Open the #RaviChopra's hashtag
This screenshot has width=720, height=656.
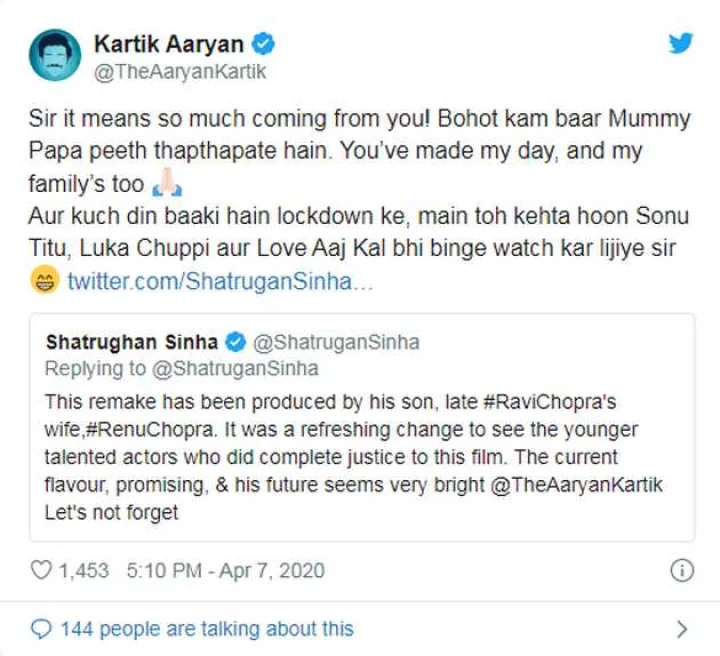(x=550, y=402)
